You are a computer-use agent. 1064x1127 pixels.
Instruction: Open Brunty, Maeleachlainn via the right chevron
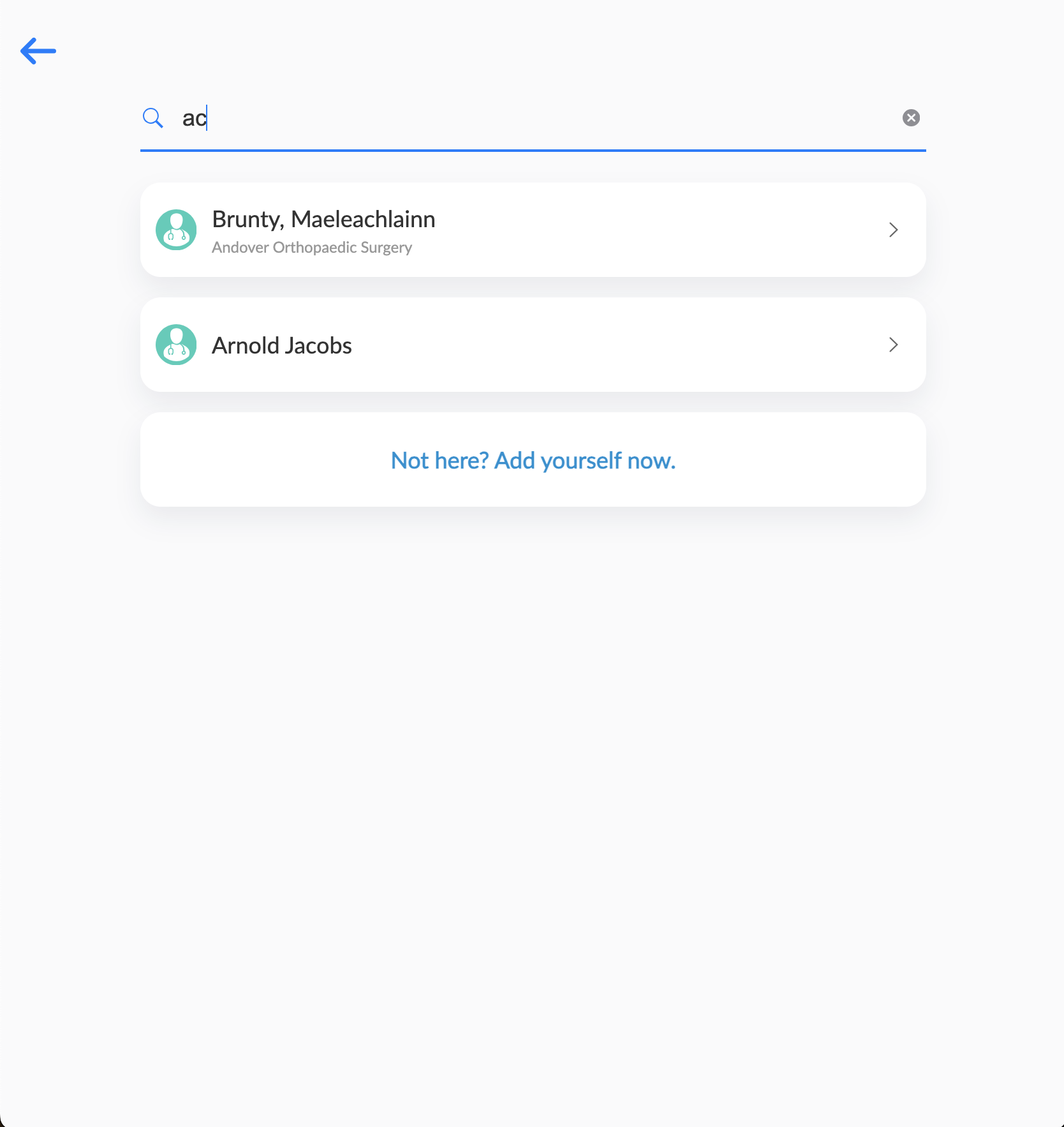click(893, 230)
